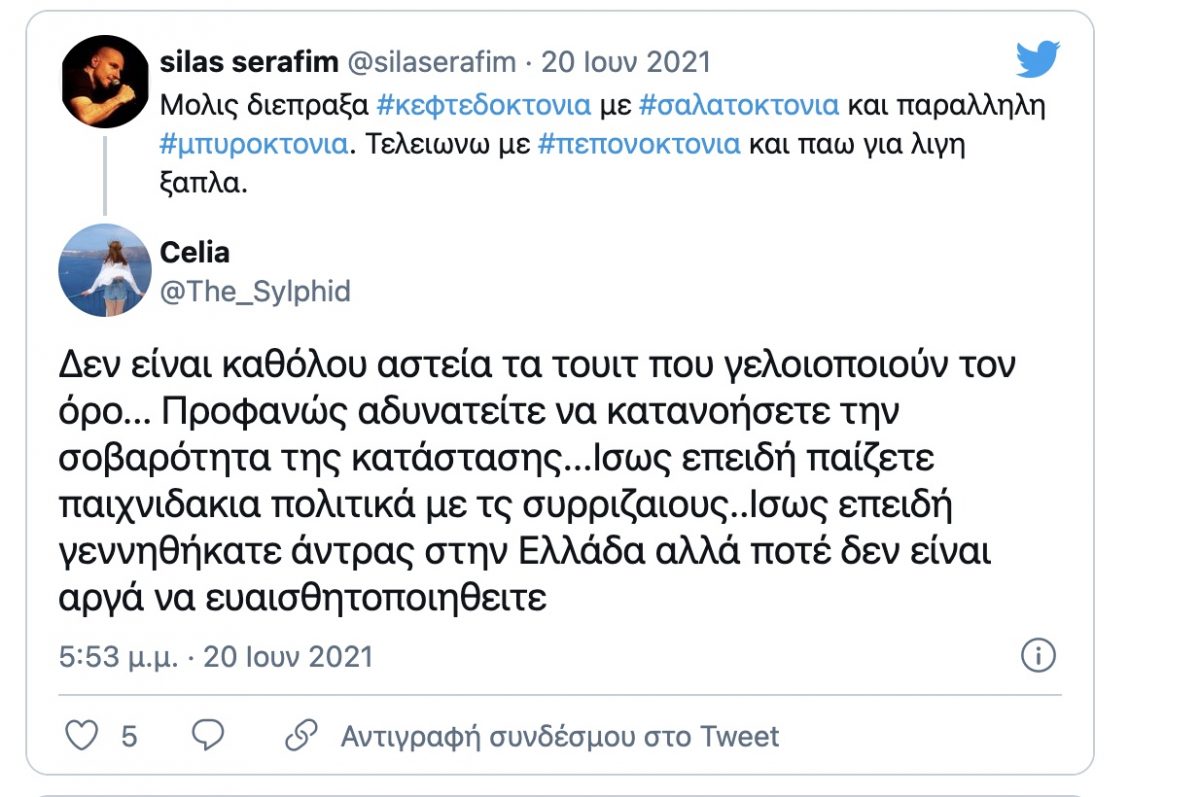This screenshot has width=1200, height=797.
Task: Click the quoted tweet date 20 Ιουν 2021
Action: coord(625,62)
